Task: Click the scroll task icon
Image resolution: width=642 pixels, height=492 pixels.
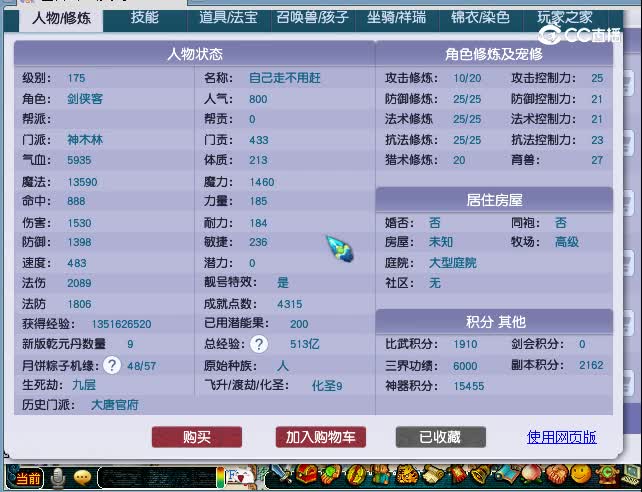Action: 433,475
